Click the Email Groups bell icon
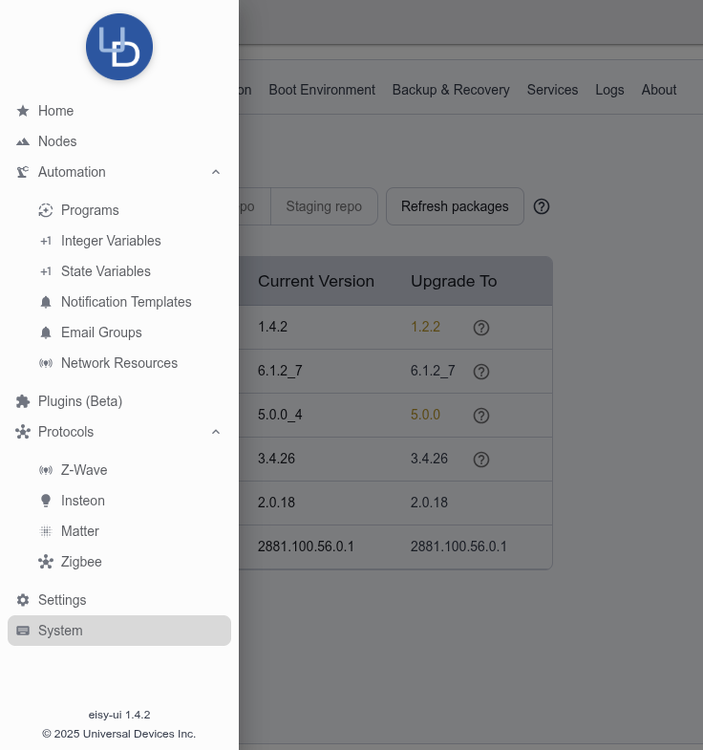Image resolution: width=703 pixels, height=750 pixels. tap(46, 333)
